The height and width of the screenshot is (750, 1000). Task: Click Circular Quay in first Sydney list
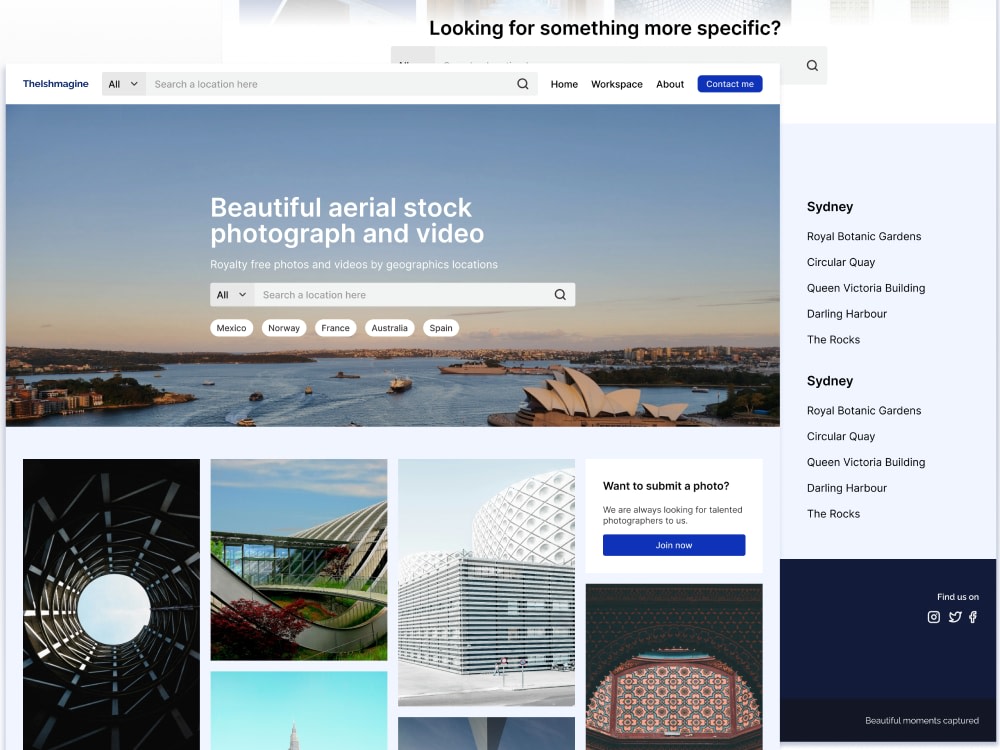[x=841, y=262]
